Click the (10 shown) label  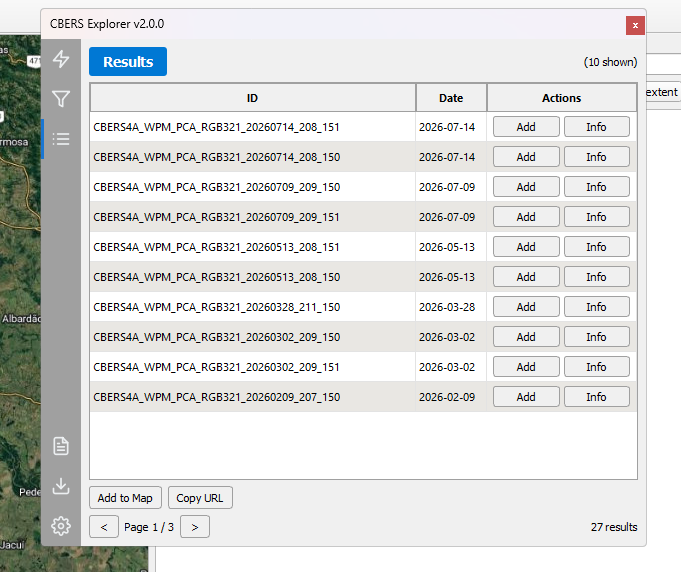(610, 62)
